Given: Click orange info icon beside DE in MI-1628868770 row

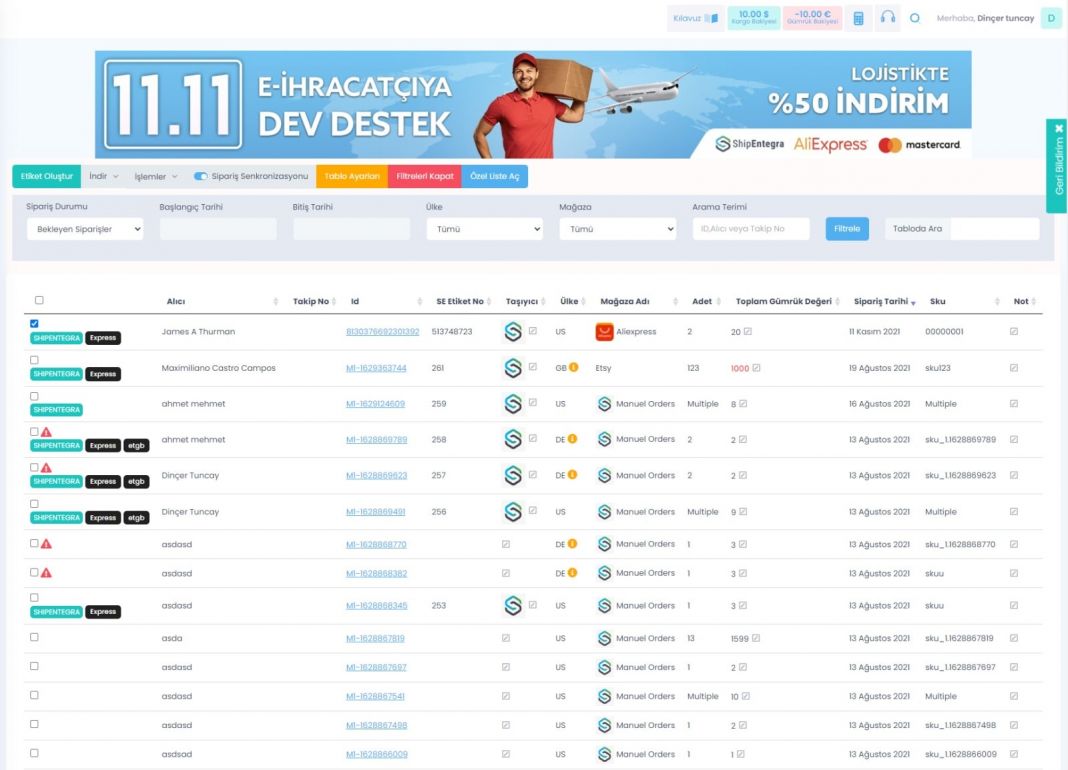Looking at the screenshot, I should (572, 544).
